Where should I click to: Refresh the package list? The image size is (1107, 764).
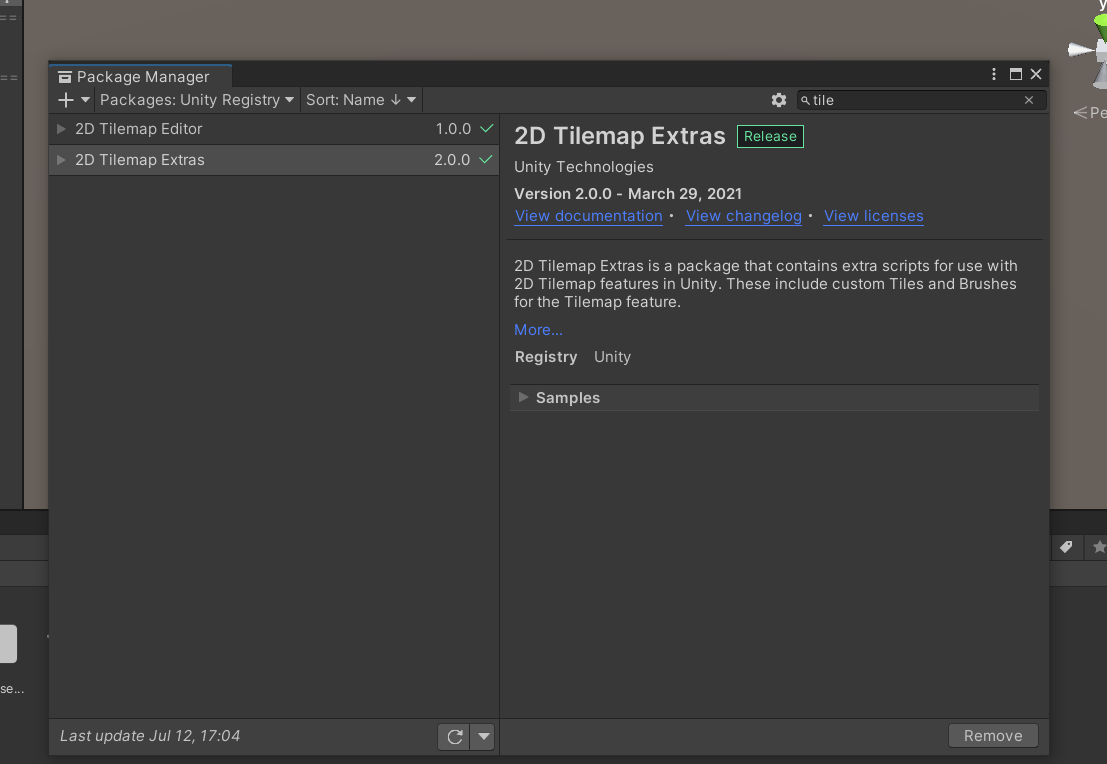[454, 736]
